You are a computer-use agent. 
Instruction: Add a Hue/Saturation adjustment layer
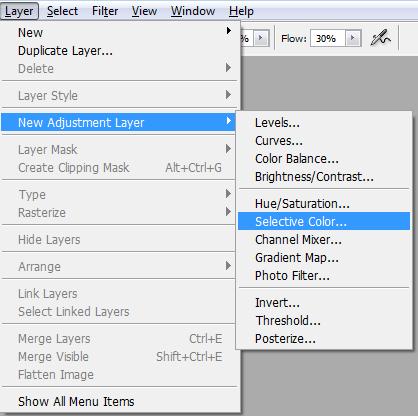pyautogui.click(x=324, y=203)
